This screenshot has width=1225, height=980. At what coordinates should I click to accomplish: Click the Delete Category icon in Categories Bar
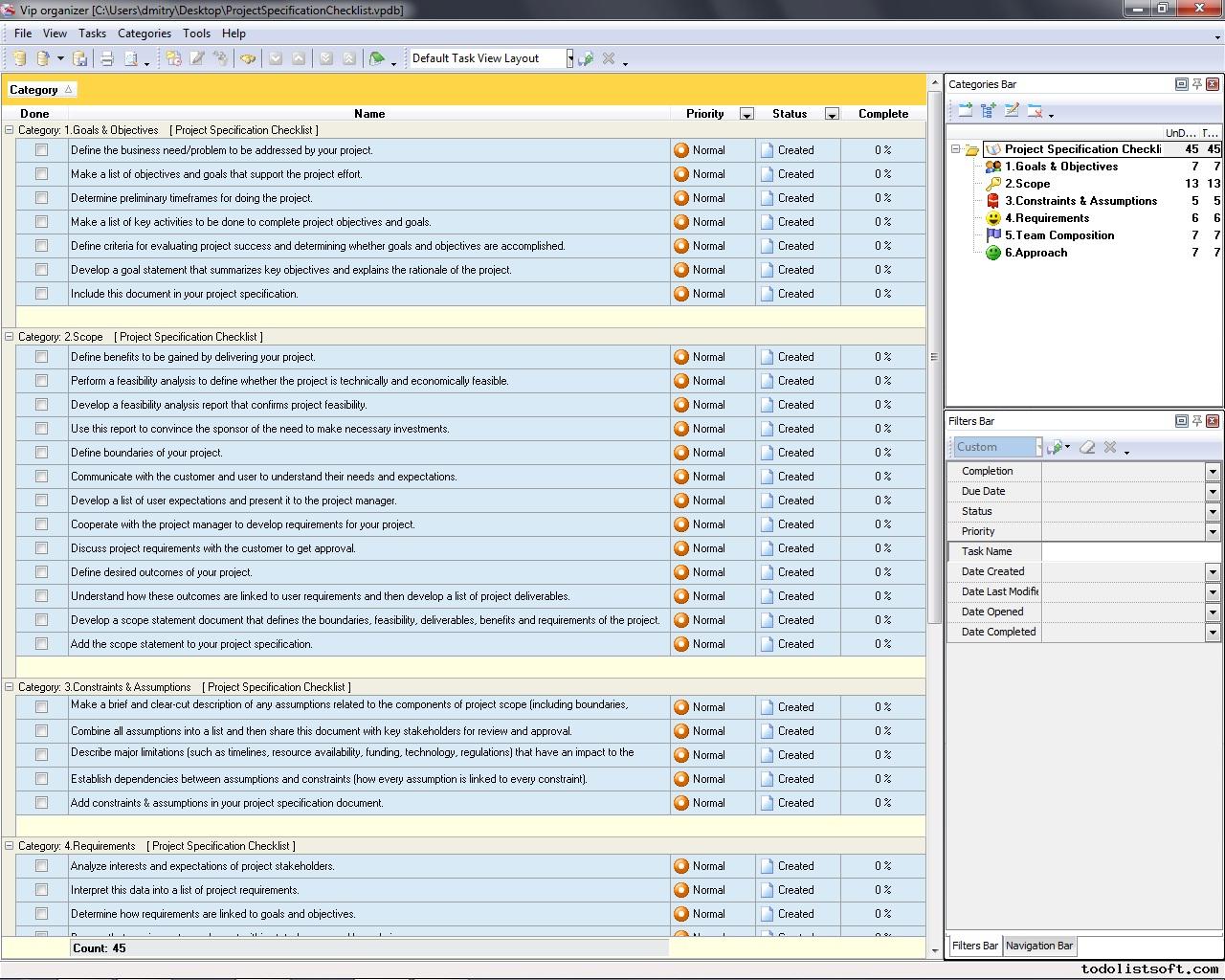(x=1035, y=111)
